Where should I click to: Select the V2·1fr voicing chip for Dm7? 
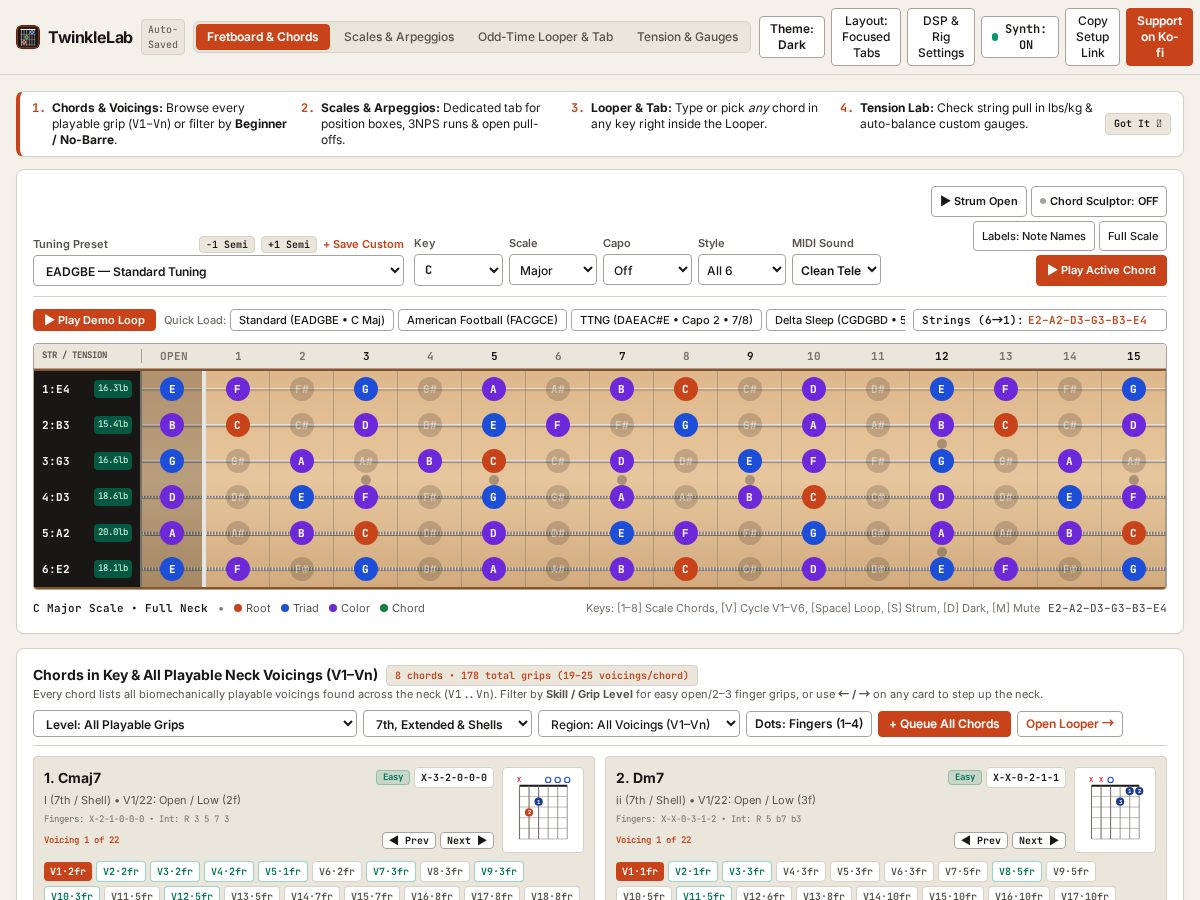click(x=692, y=871)
